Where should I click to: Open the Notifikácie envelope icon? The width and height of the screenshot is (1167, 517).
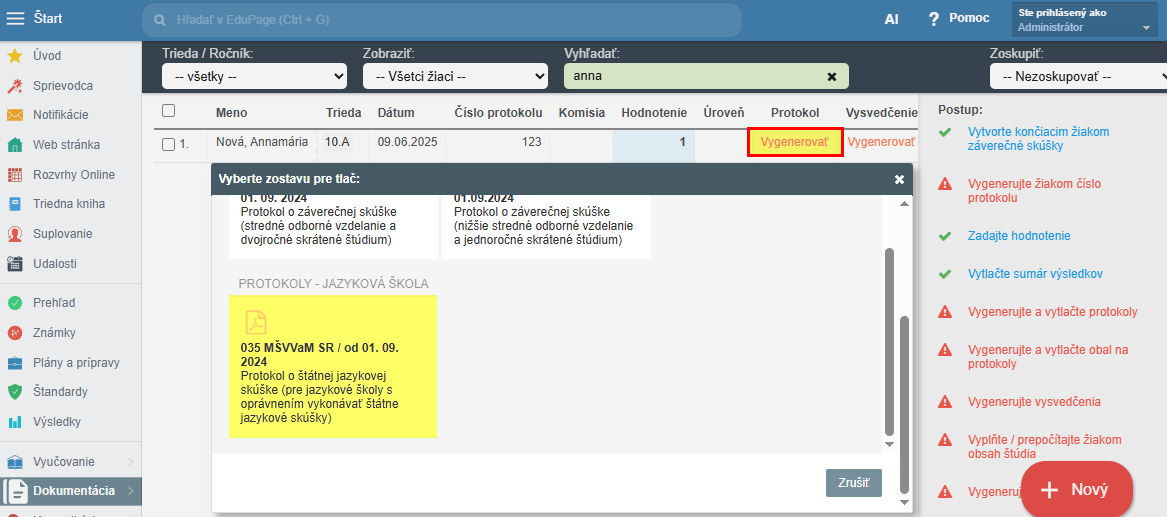(x=15, y=115)
